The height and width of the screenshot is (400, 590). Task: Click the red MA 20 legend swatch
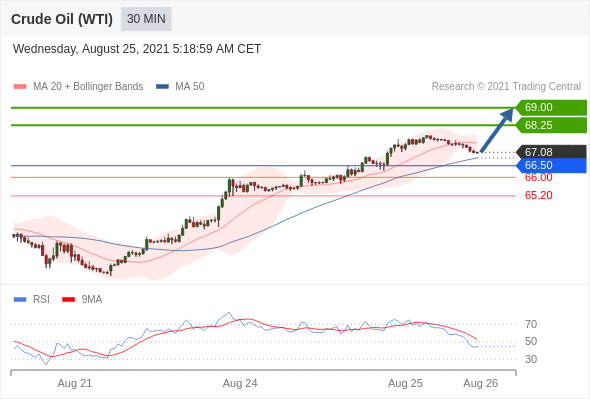coord(20,87)
